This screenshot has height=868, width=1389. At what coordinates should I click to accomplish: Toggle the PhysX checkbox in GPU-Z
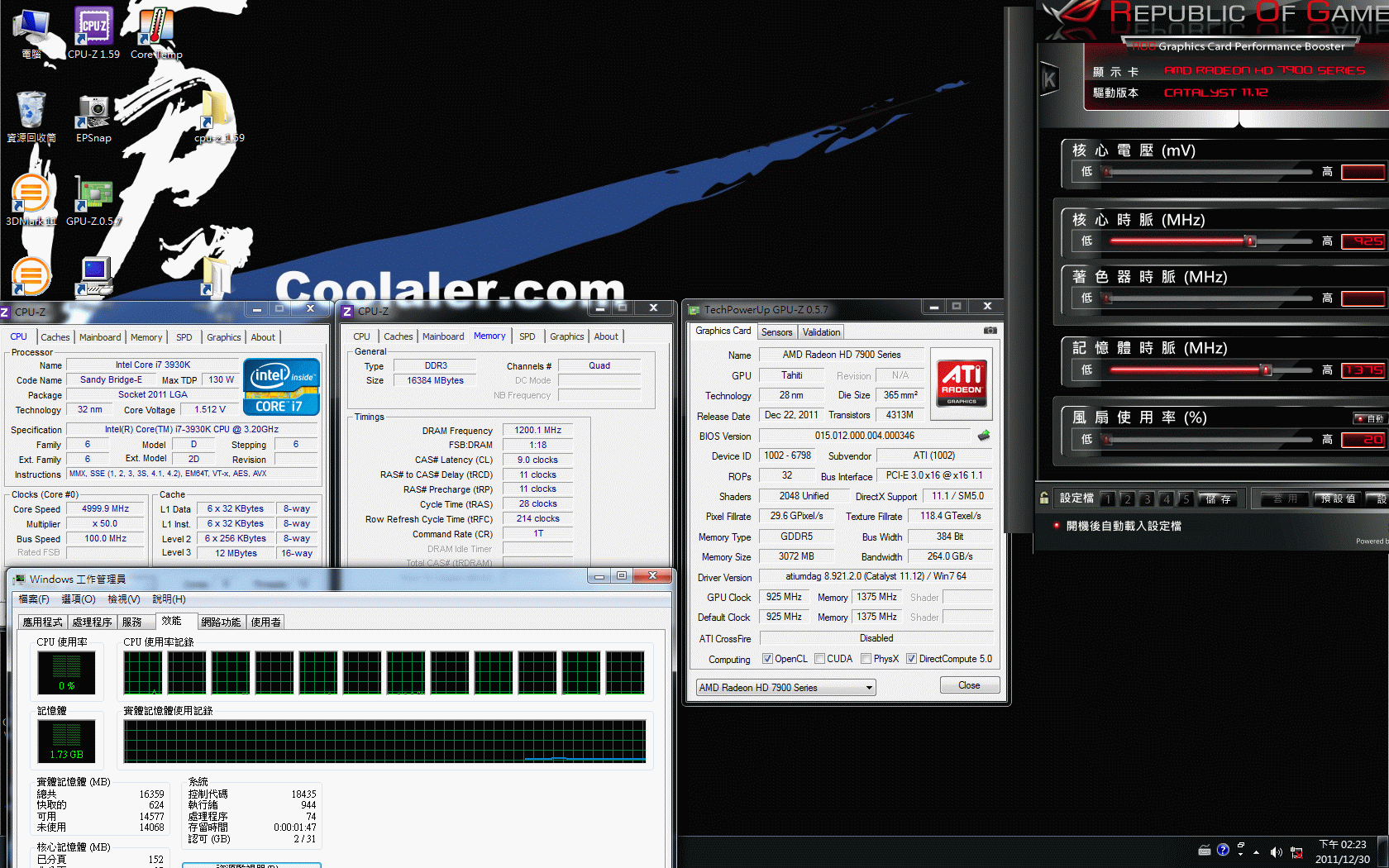pyautogui.click(x=866, y=659)
